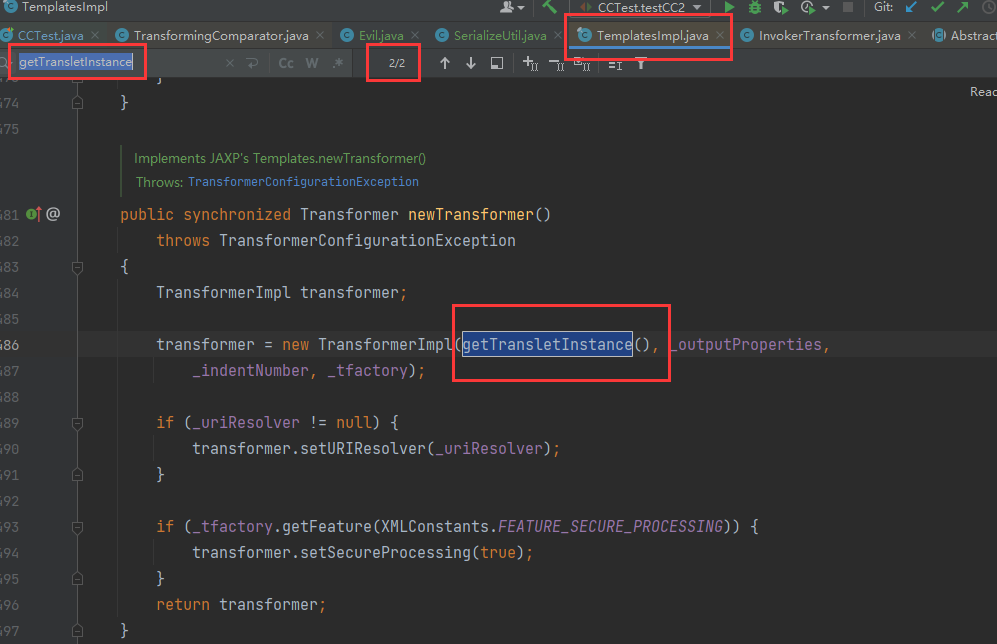Viewport: 997px width, 644px height.
Task: Click TransformerImpl in the variable declaration
Action: [223, 292]
